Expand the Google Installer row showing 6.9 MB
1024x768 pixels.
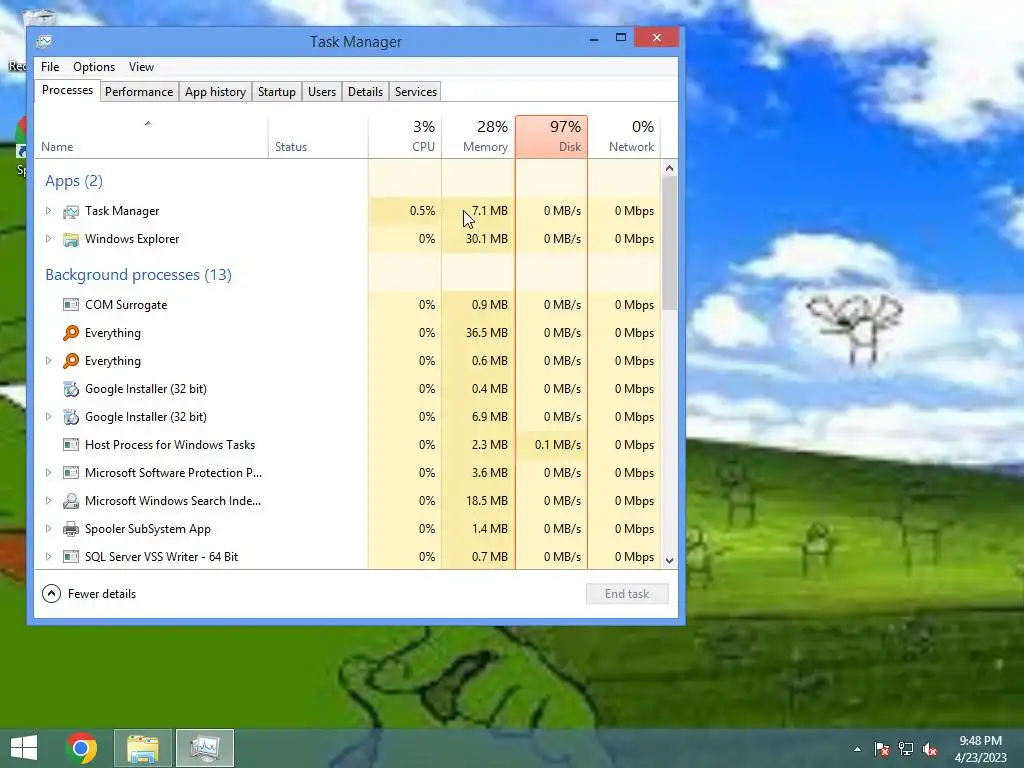(48, 417)
